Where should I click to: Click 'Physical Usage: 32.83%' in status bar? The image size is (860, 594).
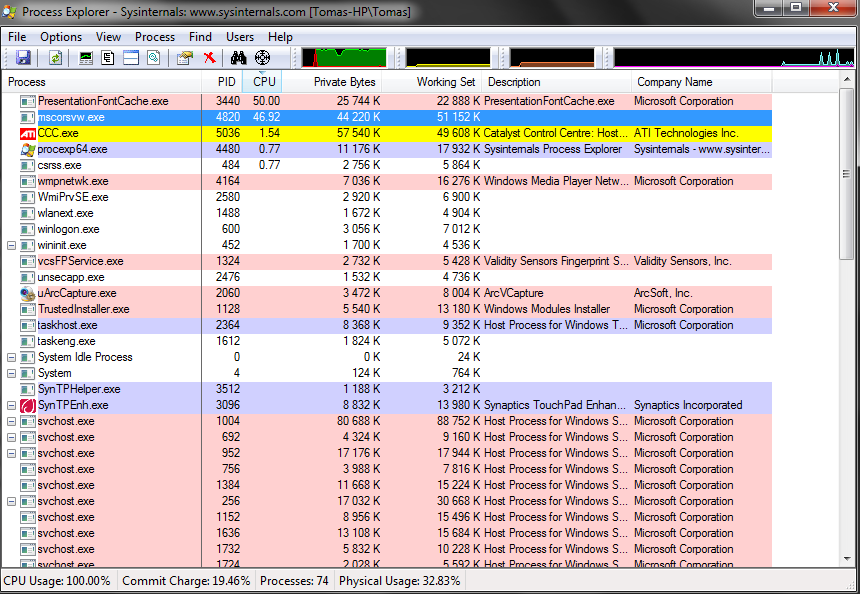tap(399, 581)
